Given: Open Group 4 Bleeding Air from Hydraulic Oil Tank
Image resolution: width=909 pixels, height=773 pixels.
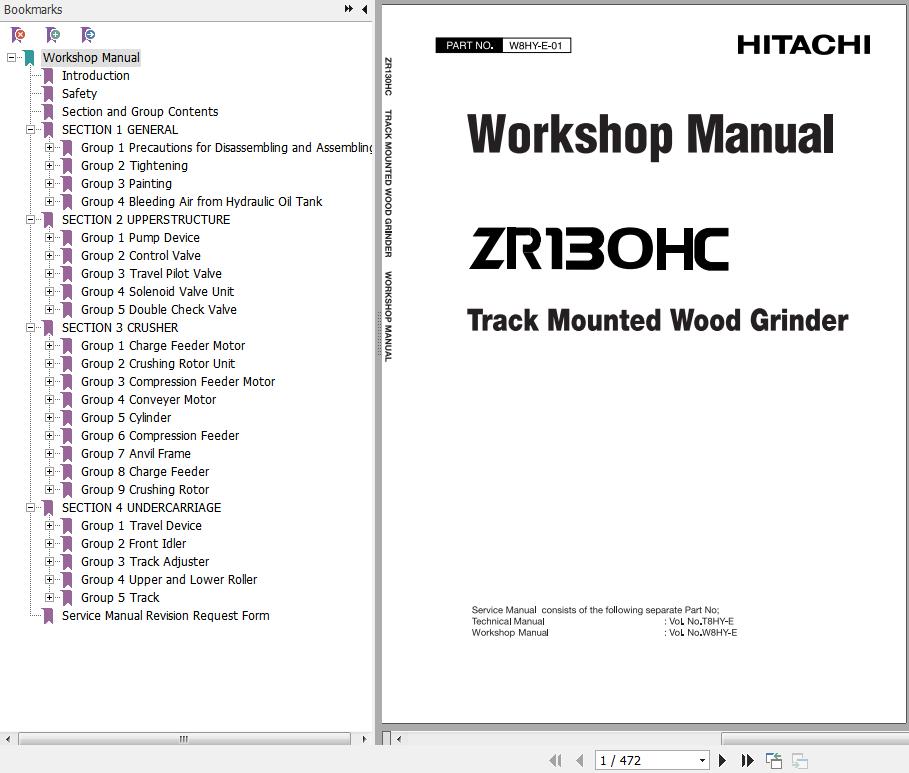Looking at the screenshot, I should tap(202, 201).
